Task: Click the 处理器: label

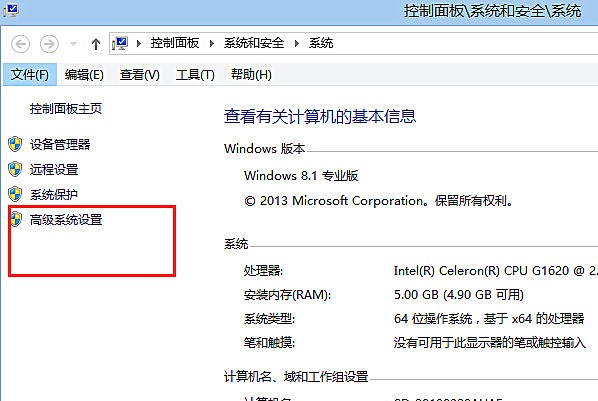Action: point(264,271)
